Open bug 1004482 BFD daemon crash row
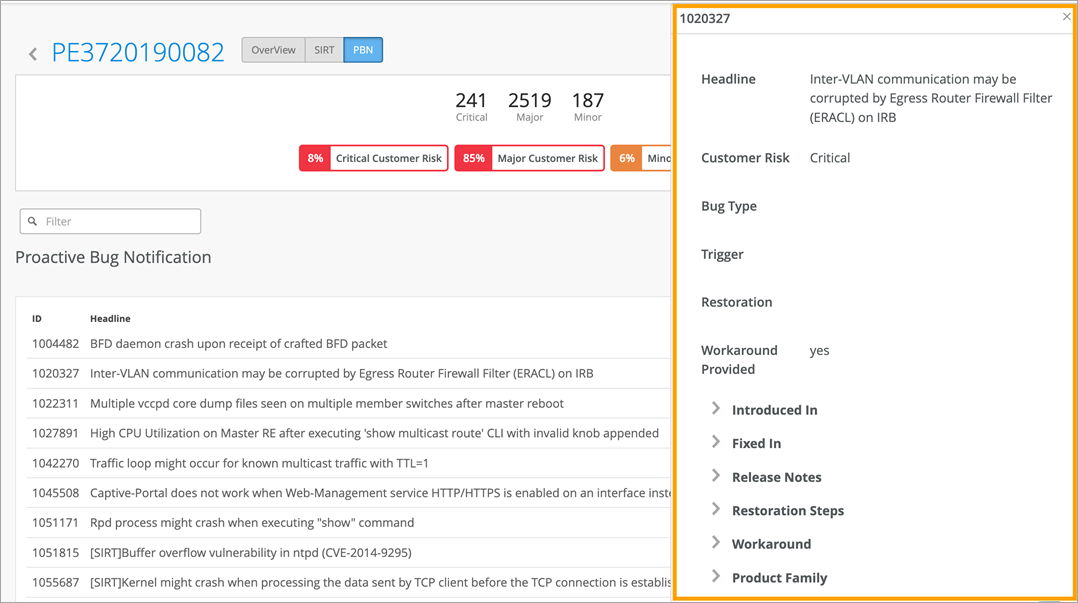1078x603 pixels. (x=349, y=344)
